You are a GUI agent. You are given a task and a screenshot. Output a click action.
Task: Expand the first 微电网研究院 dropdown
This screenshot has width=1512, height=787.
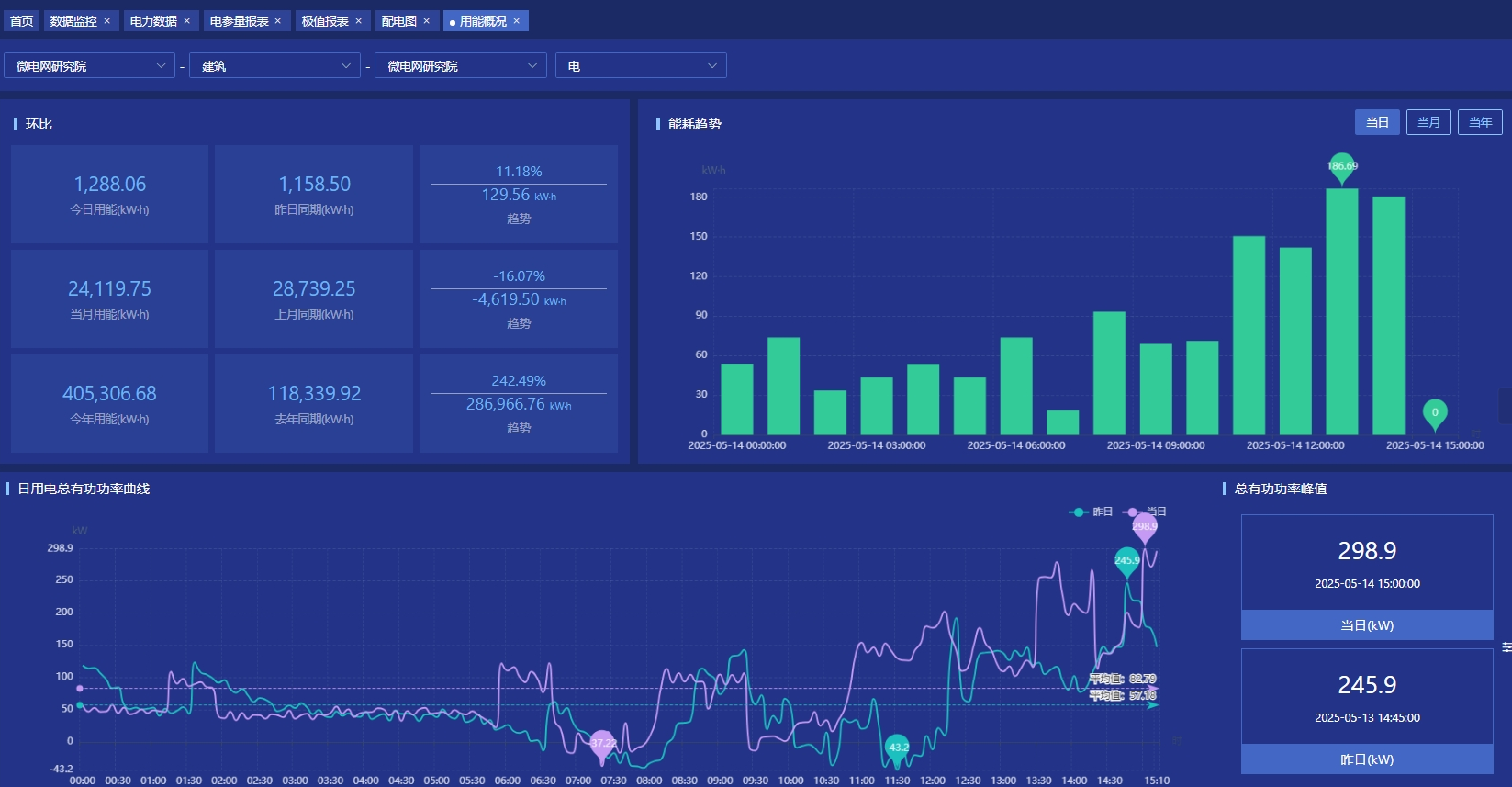click(x=89, y=66)
